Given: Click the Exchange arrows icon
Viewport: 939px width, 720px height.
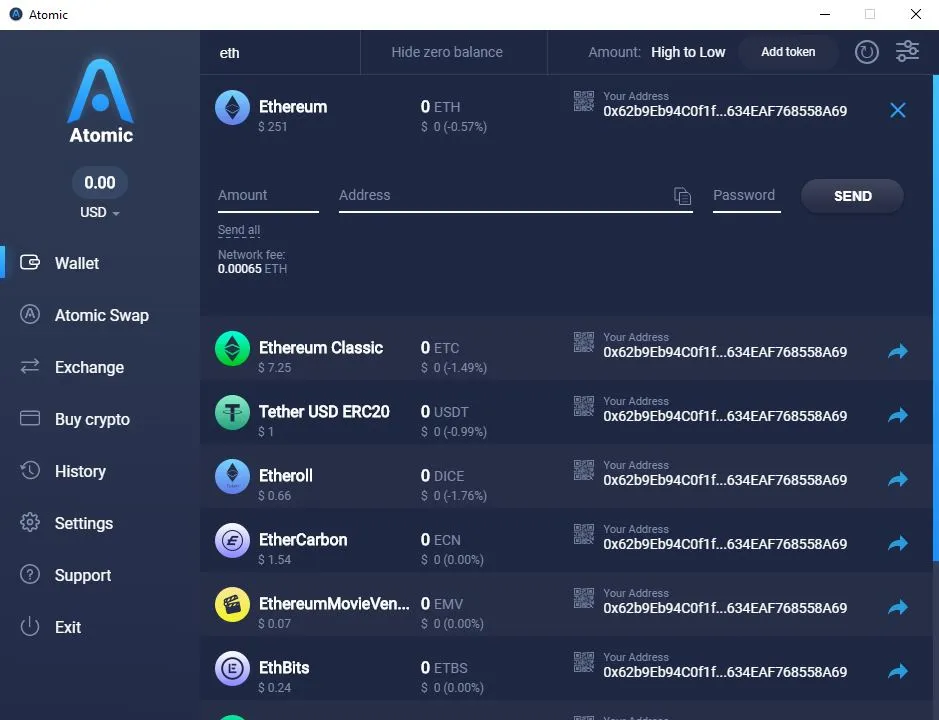Looking at the screenshot, I should (x=30, y=366).
